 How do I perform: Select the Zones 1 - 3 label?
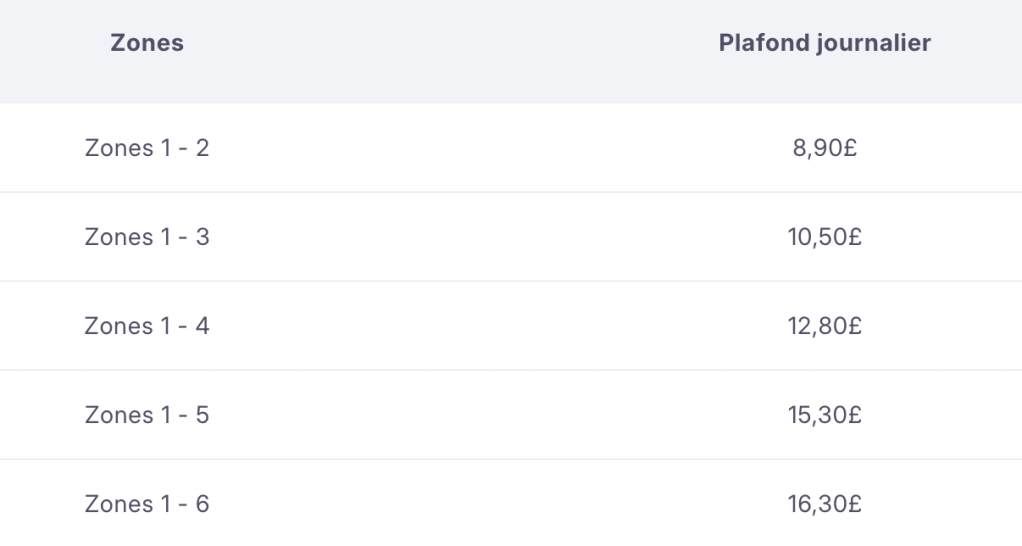tap(146, 238)
